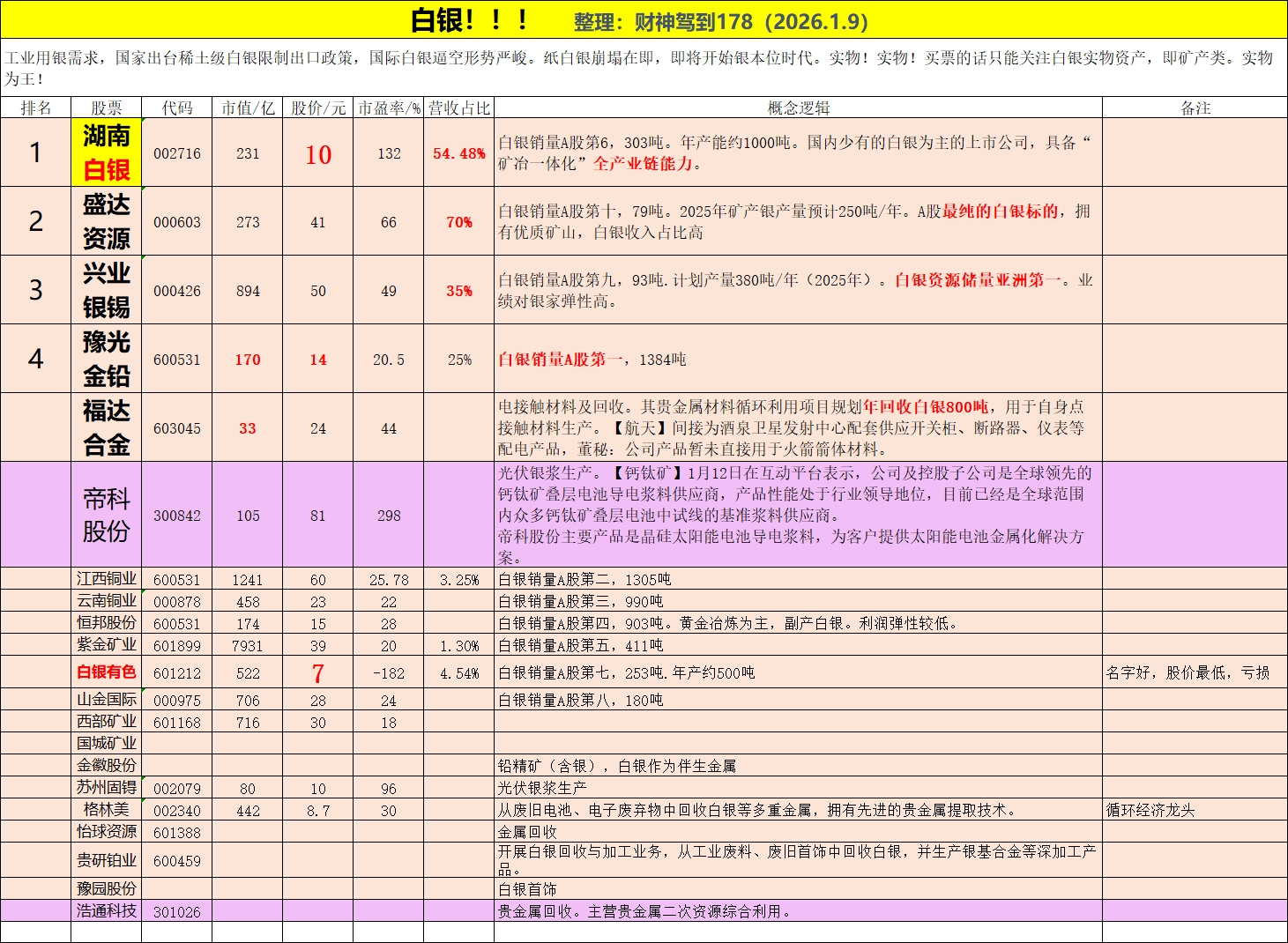Click the 市值/亿 column header
The image size is (1288, 943).
click(x=248, y=108)
